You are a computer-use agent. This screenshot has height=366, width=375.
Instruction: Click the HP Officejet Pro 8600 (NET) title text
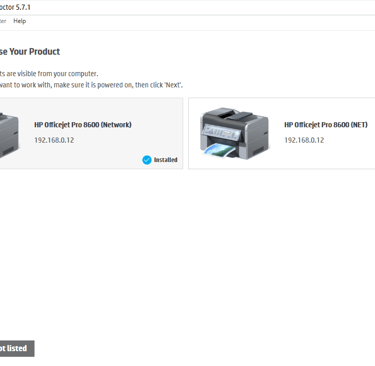point(326,125)
